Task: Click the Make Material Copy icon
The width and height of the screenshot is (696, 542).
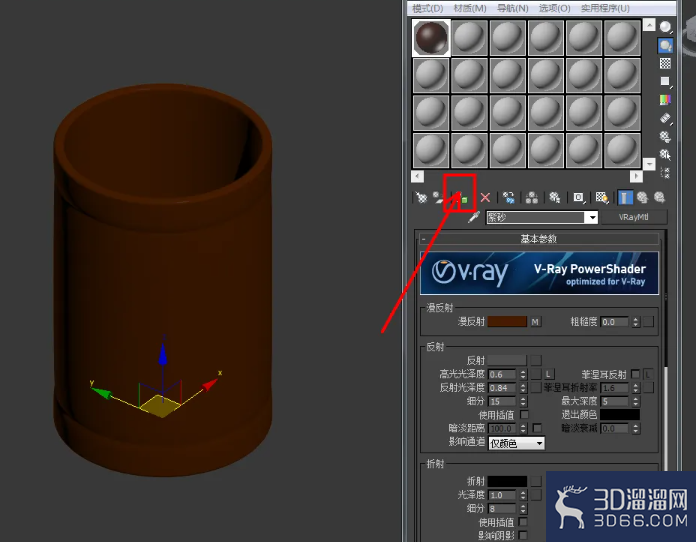Action: coord(509,198)
